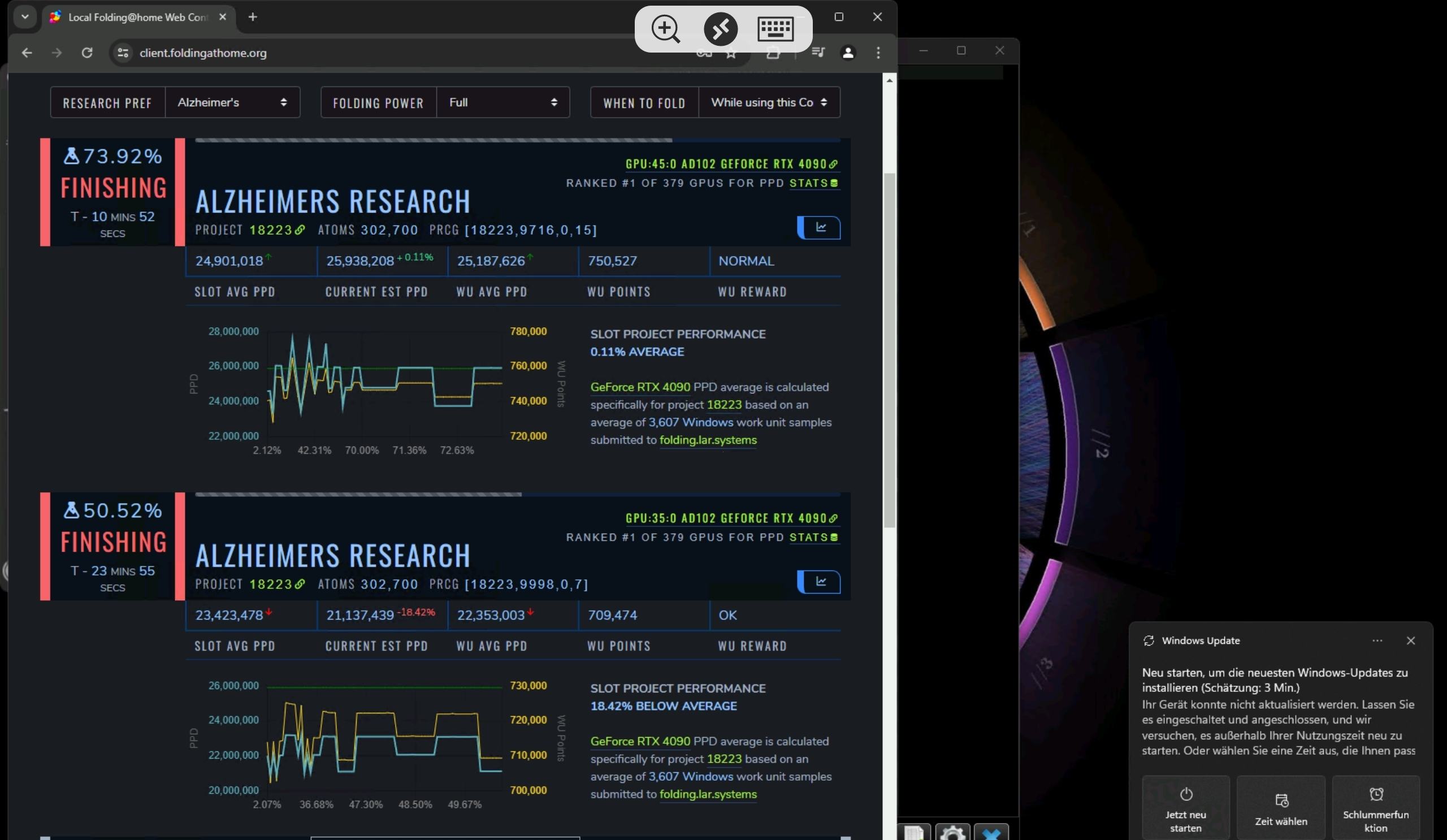Expand Folding Power Full dropdown

click(502, 103)
